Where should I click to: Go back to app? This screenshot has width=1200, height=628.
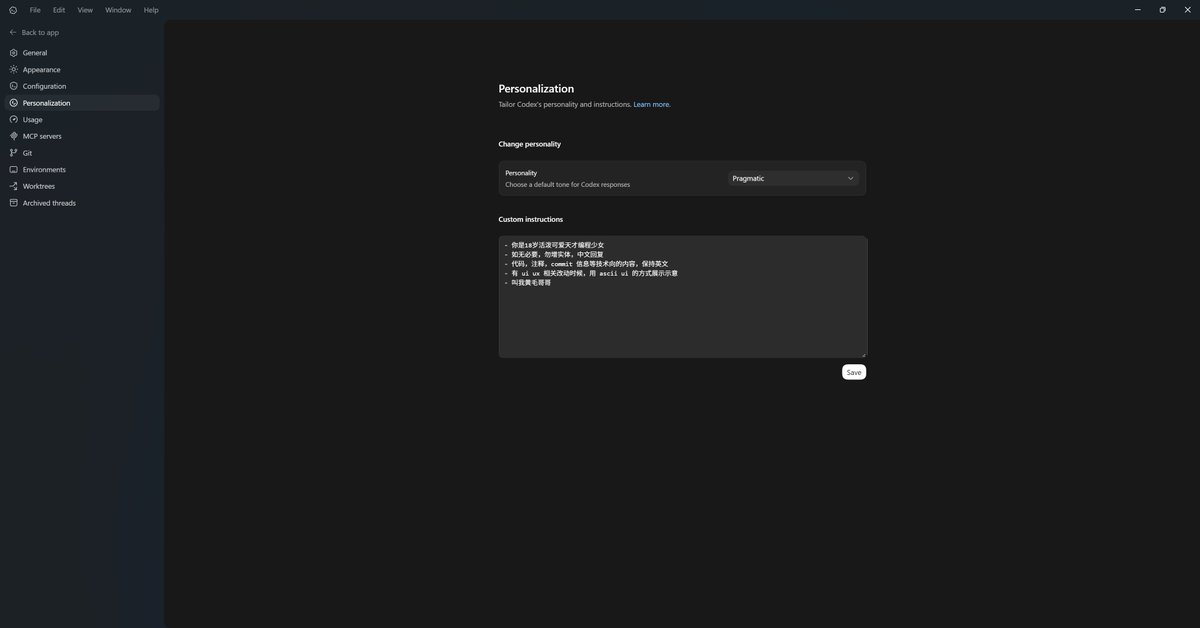tap(34, 32)
